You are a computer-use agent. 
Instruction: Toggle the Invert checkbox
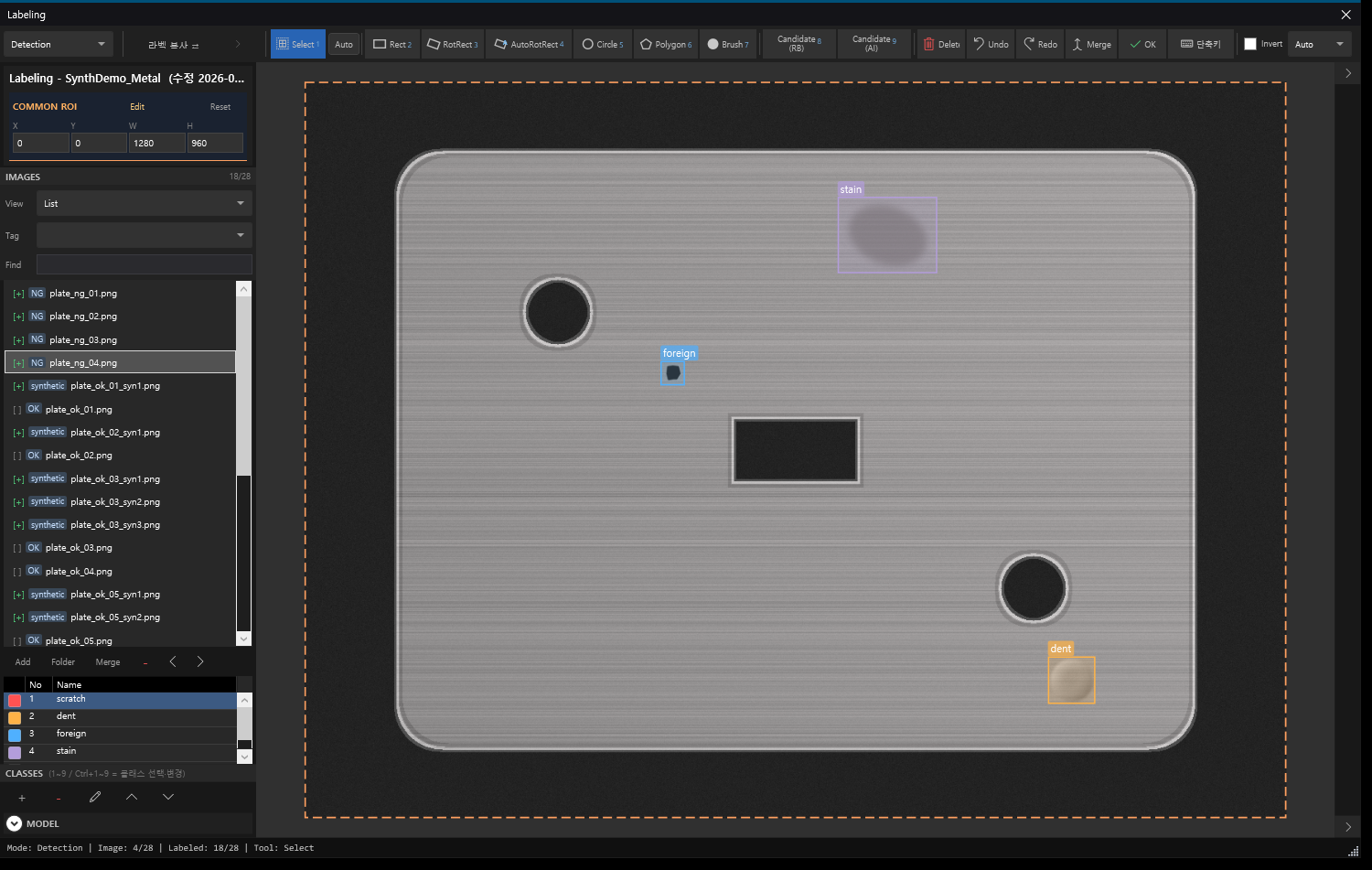1250,44
